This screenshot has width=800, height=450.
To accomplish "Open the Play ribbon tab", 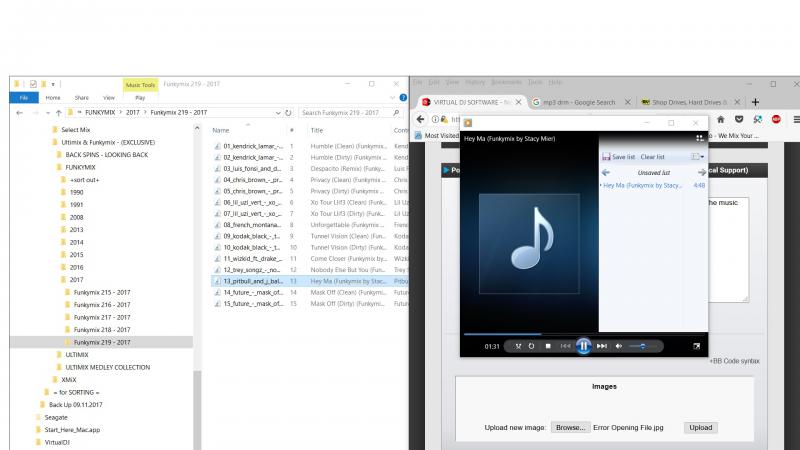I will (x=140, y=97).
